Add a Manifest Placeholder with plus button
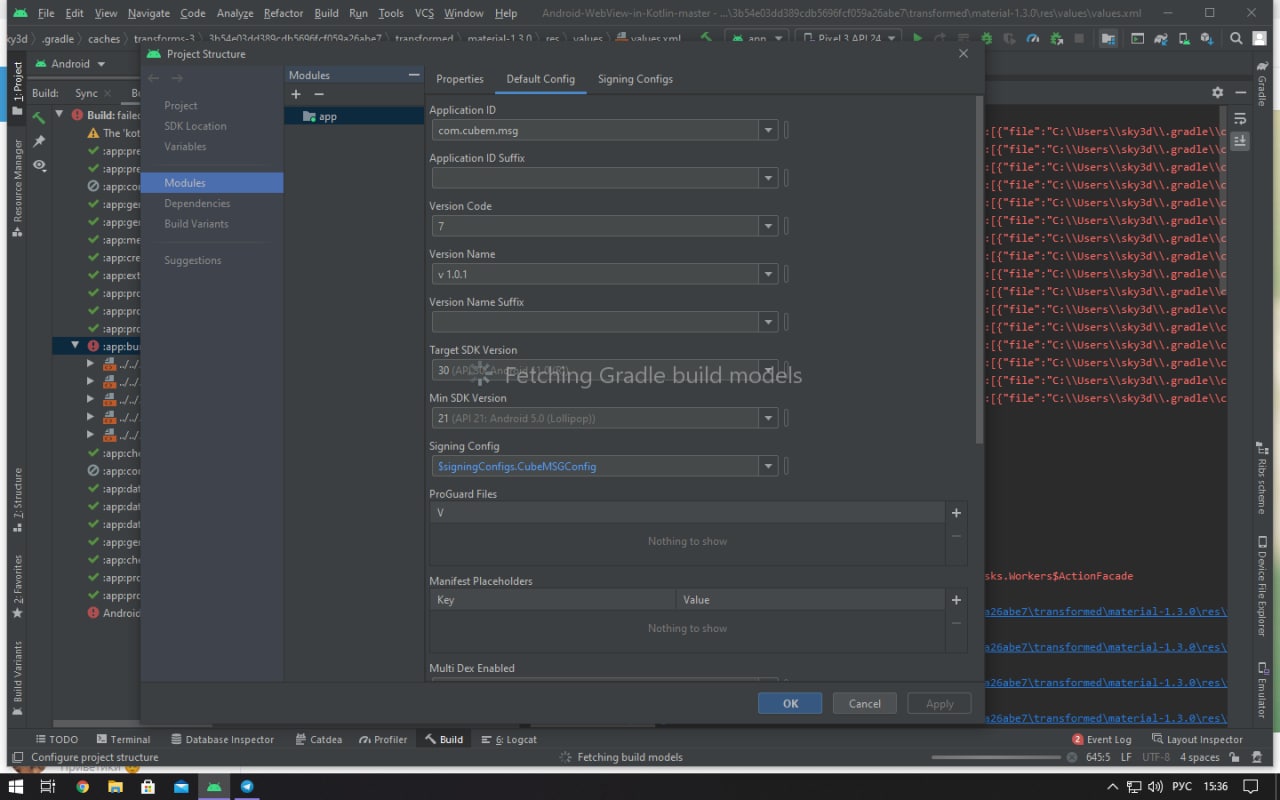1280x800 pixels. [x=956, y=599]
